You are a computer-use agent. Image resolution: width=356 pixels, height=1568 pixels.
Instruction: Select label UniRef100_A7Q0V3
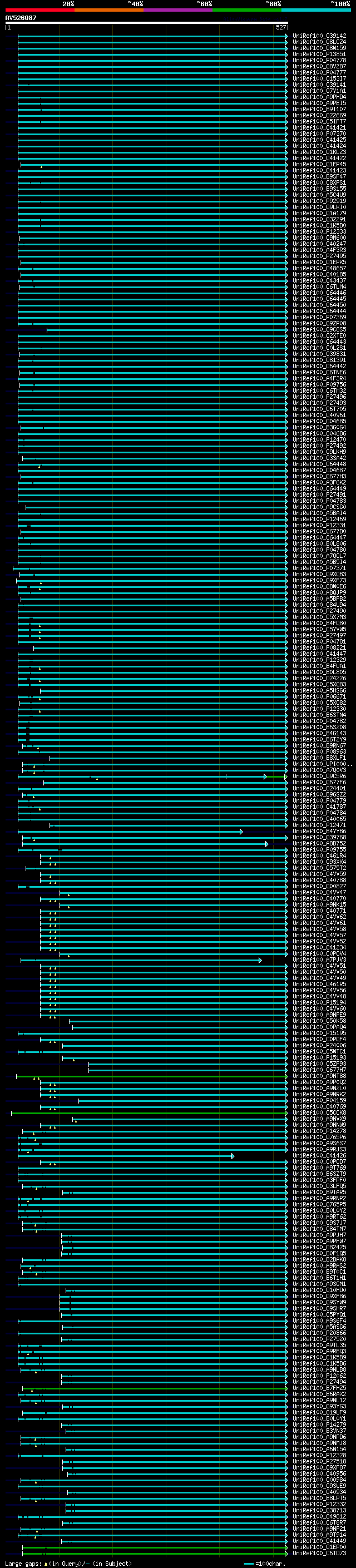319,770
